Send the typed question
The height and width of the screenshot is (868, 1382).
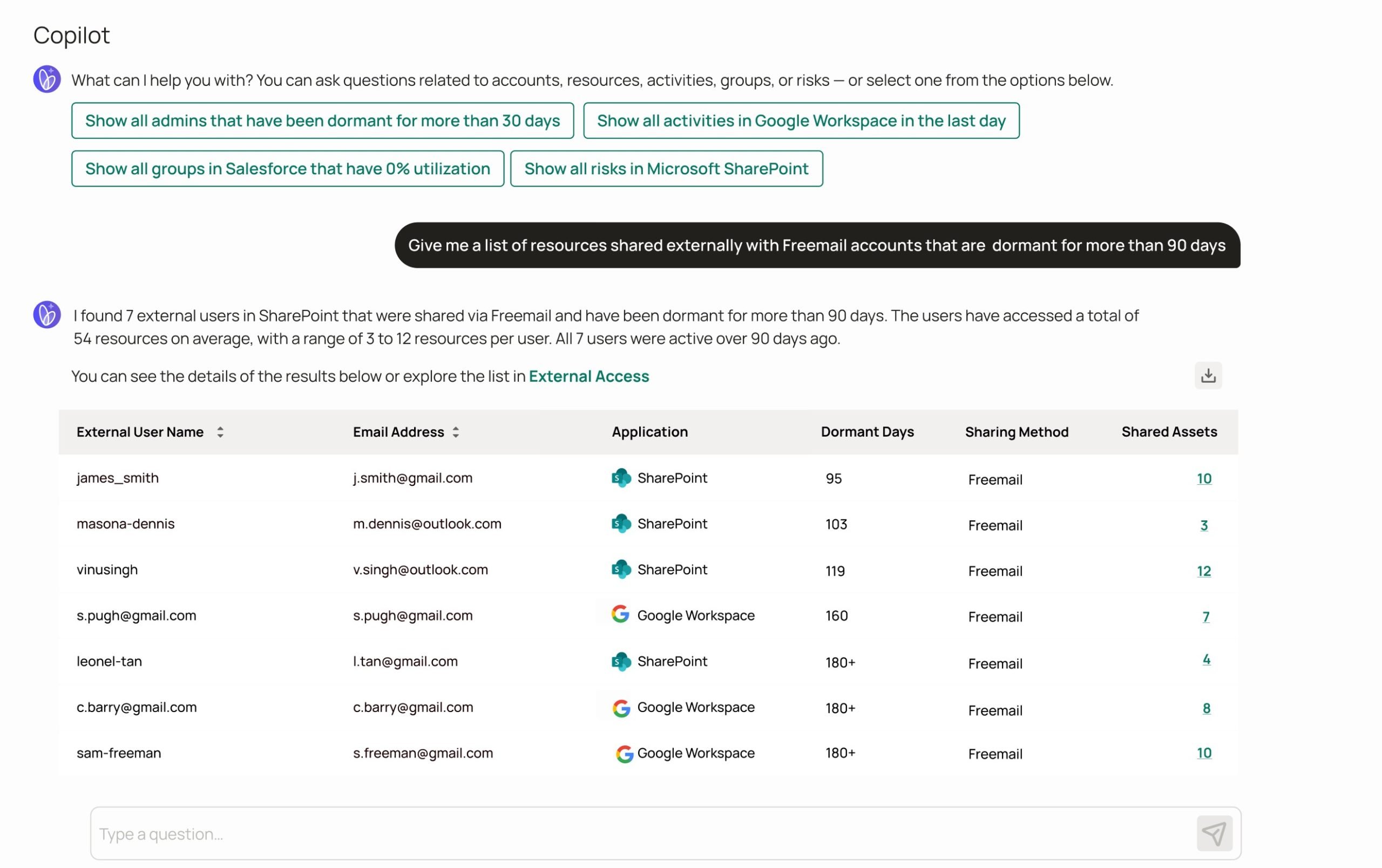point(1214,833)
